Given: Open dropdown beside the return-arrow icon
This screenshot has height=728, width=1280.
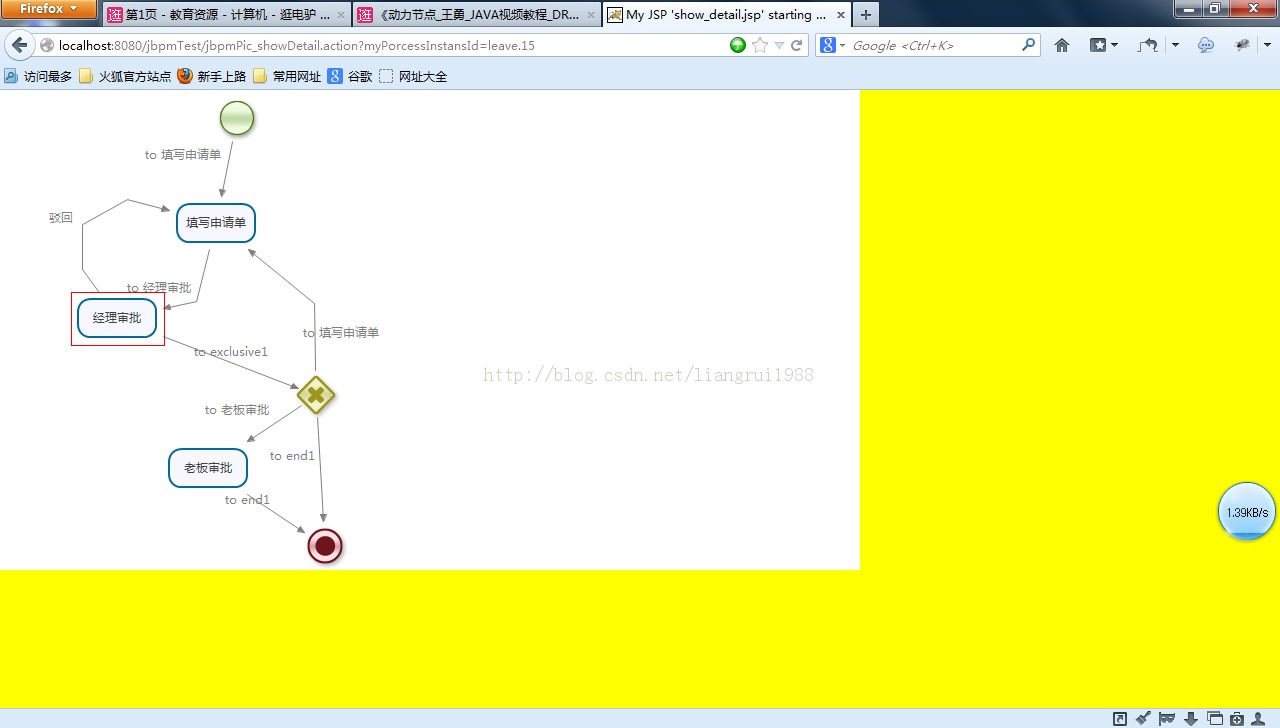Looking at the screenshot, I should pyautogui.click(x=1175, y=45).
